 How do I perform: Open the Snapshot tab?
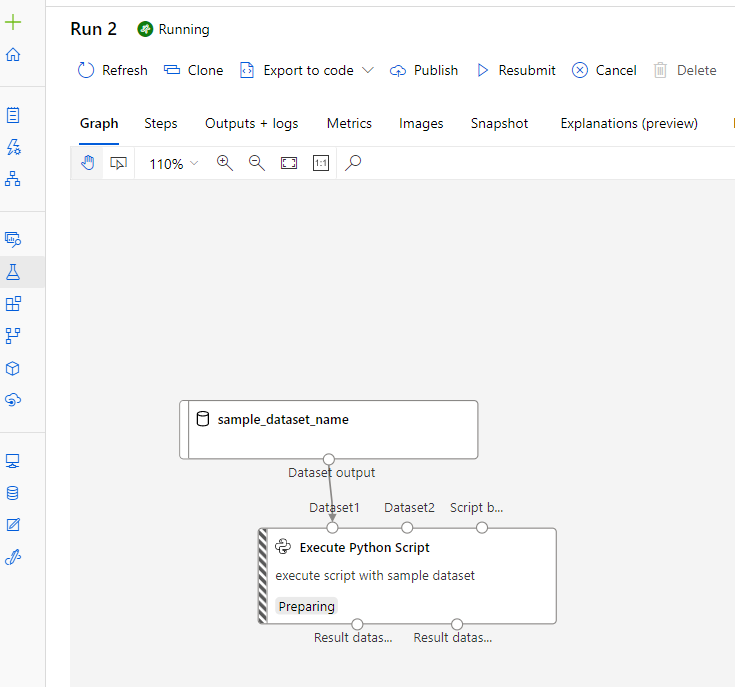[499, 123]
